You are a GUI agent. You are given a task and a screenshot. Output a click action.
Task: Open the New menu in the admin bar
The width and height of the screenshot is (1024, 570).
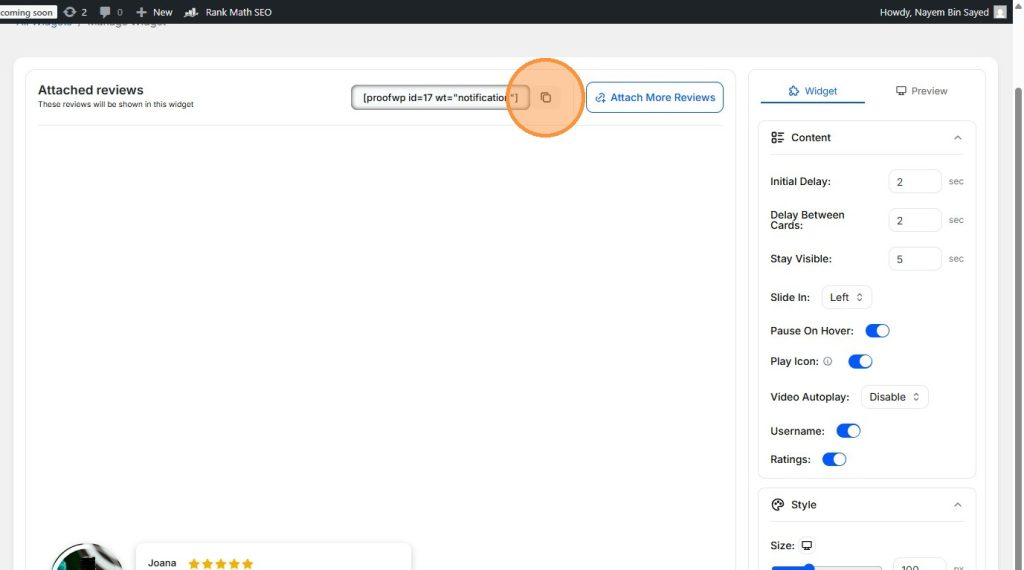(154, 12)
